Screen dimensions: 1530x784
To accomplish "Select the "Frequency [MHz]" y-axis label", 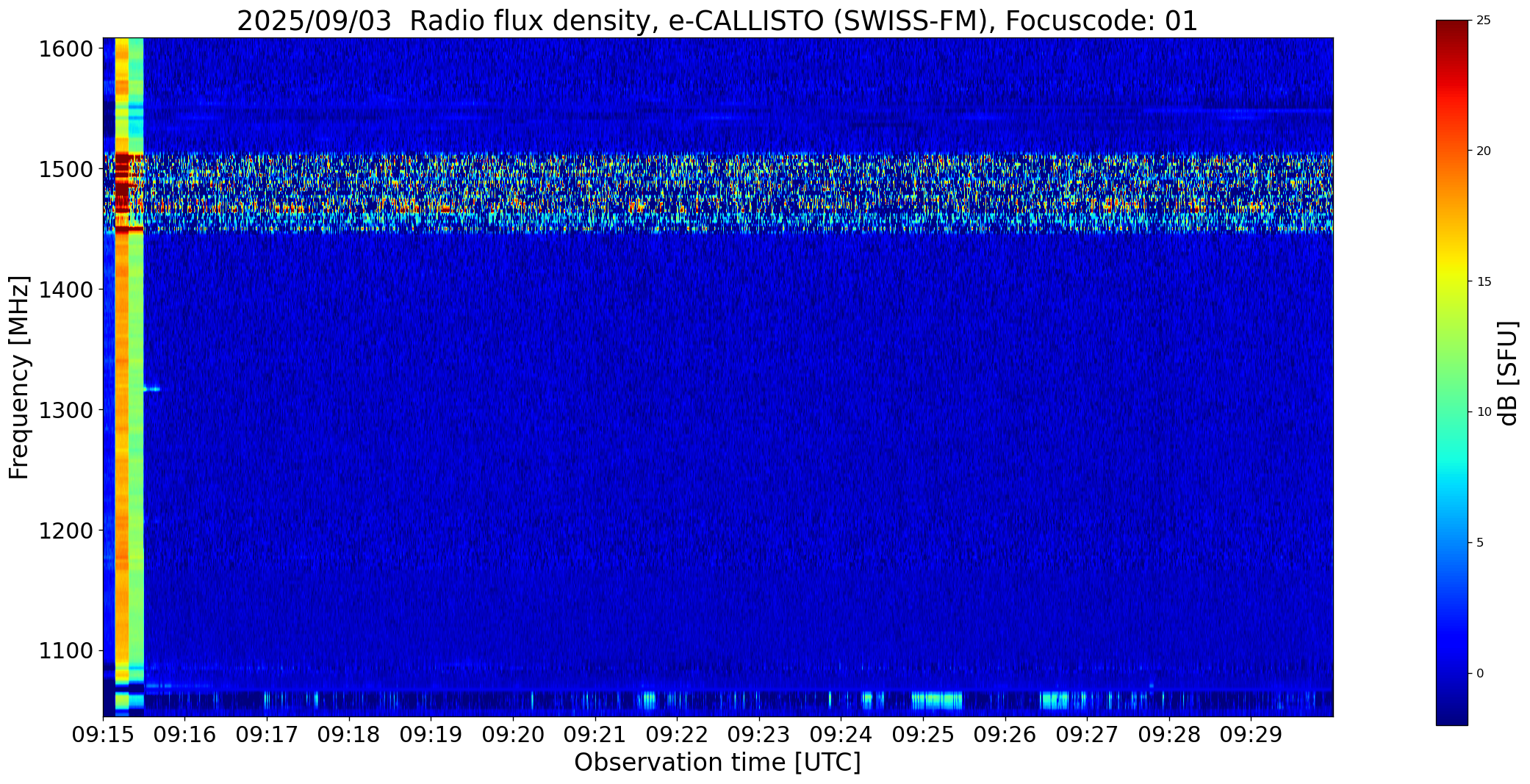I will coord(19,378).
